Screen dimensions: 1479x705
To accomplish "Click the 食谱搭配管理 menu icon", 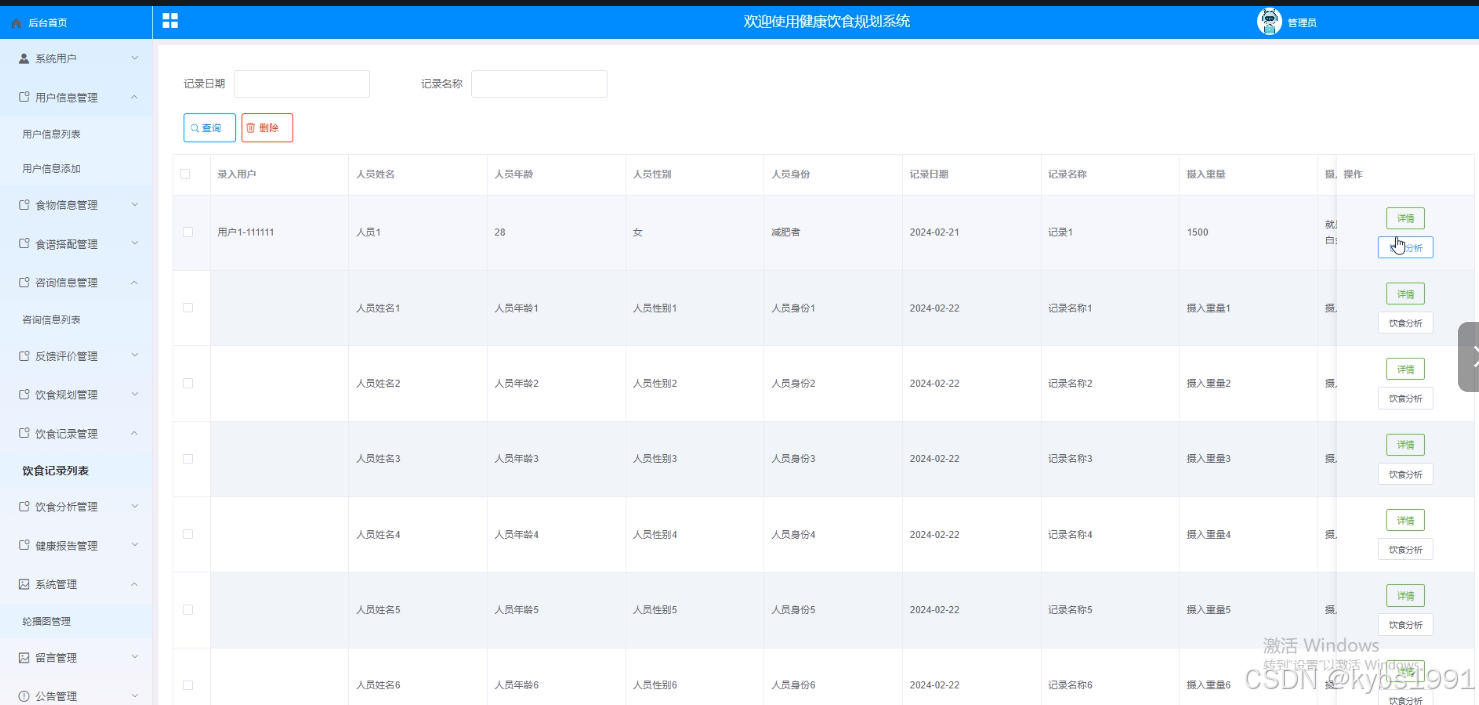I will pos(25,243).
